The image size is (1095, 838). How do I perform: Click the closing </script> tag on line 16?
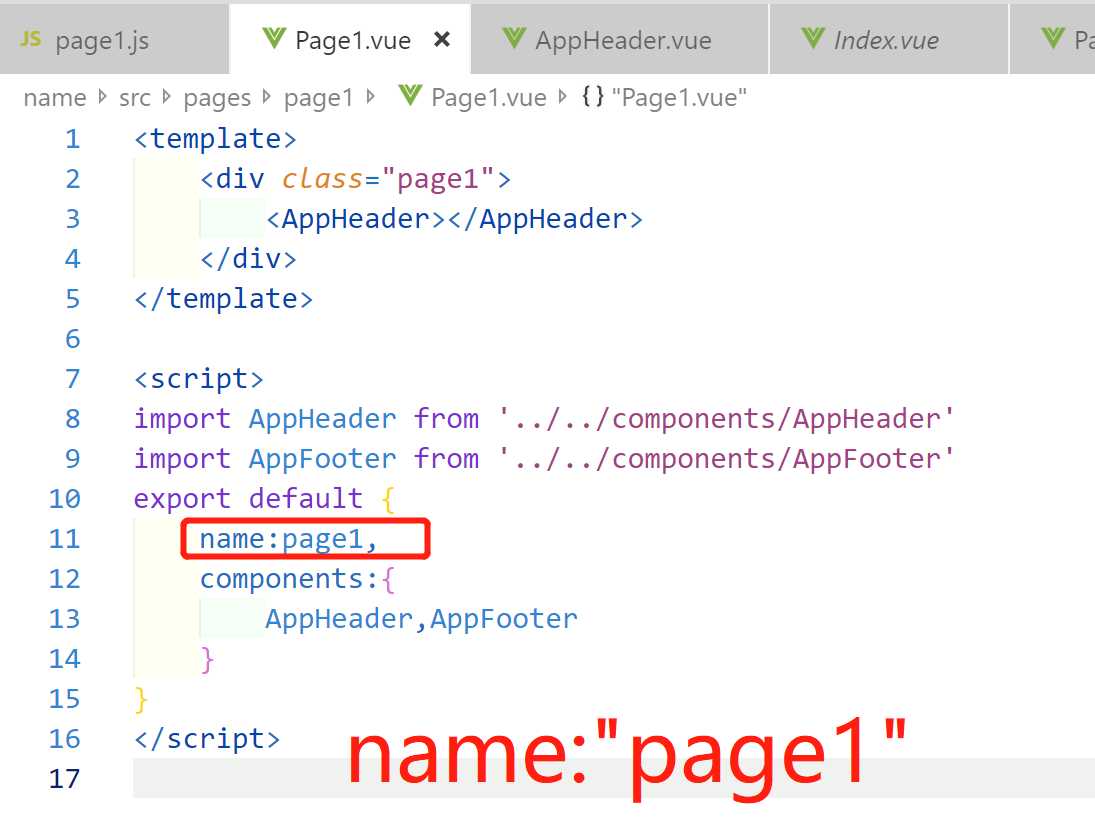click(207, 739)
